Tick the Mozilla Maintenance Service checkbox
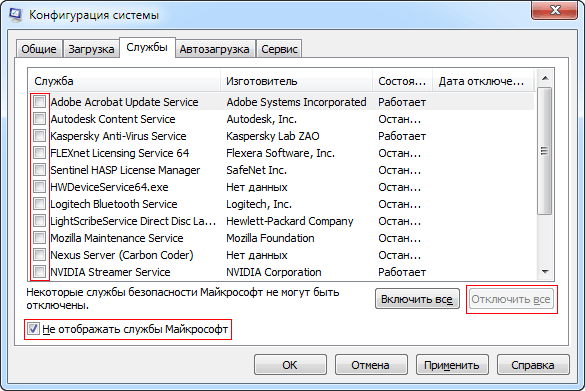Screen dimensions: 585x391 click(39, 238)
